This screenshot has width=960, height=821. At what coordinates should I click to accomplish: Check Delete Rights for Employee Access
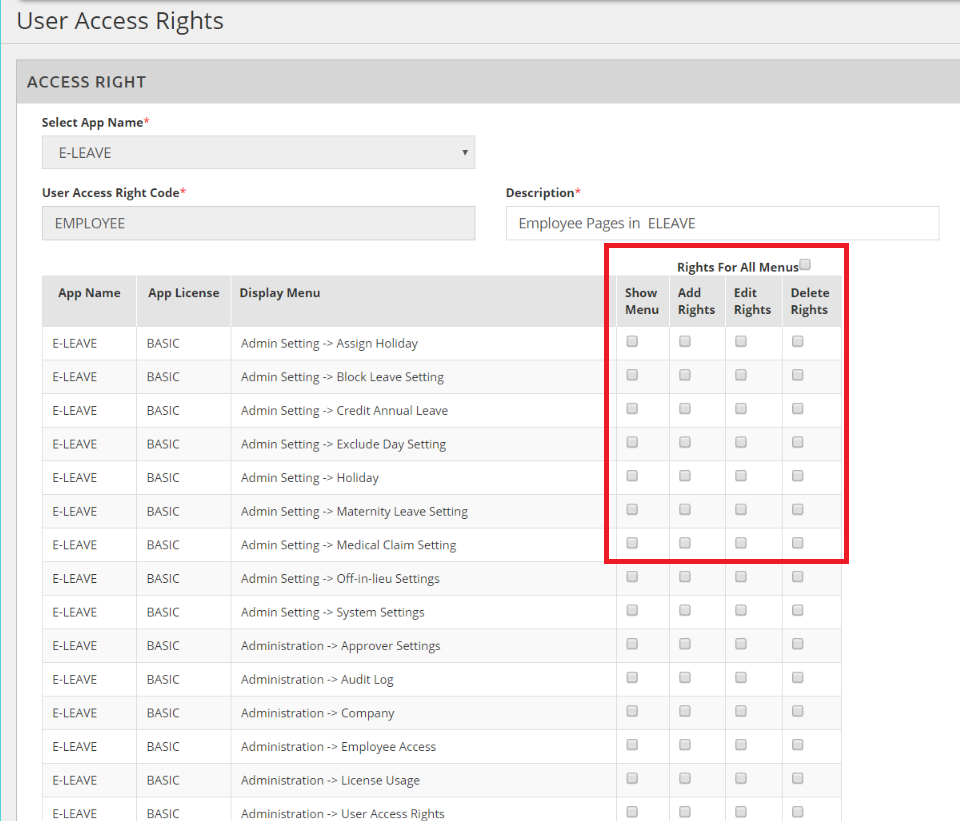[x=798, y=745]
